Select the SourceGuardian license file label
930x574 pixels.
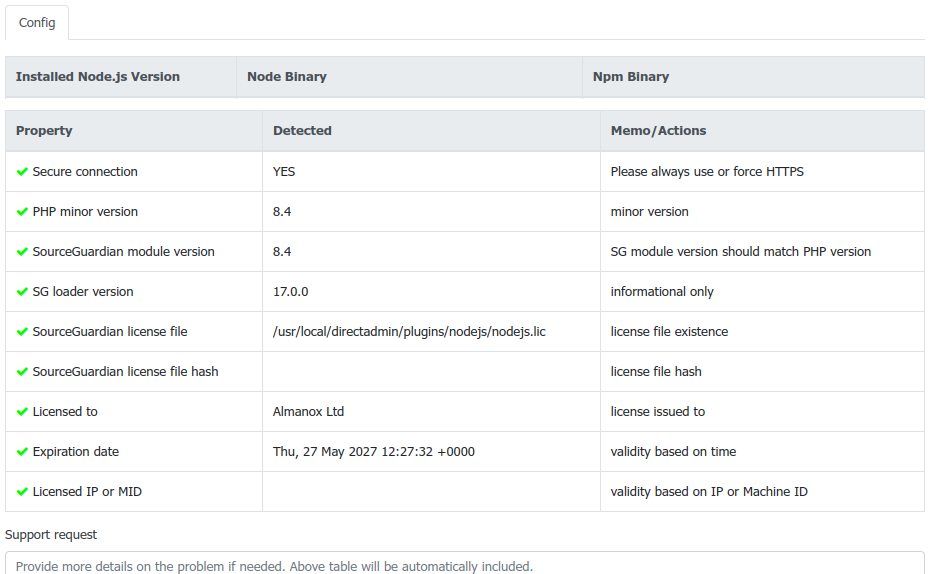110,332
